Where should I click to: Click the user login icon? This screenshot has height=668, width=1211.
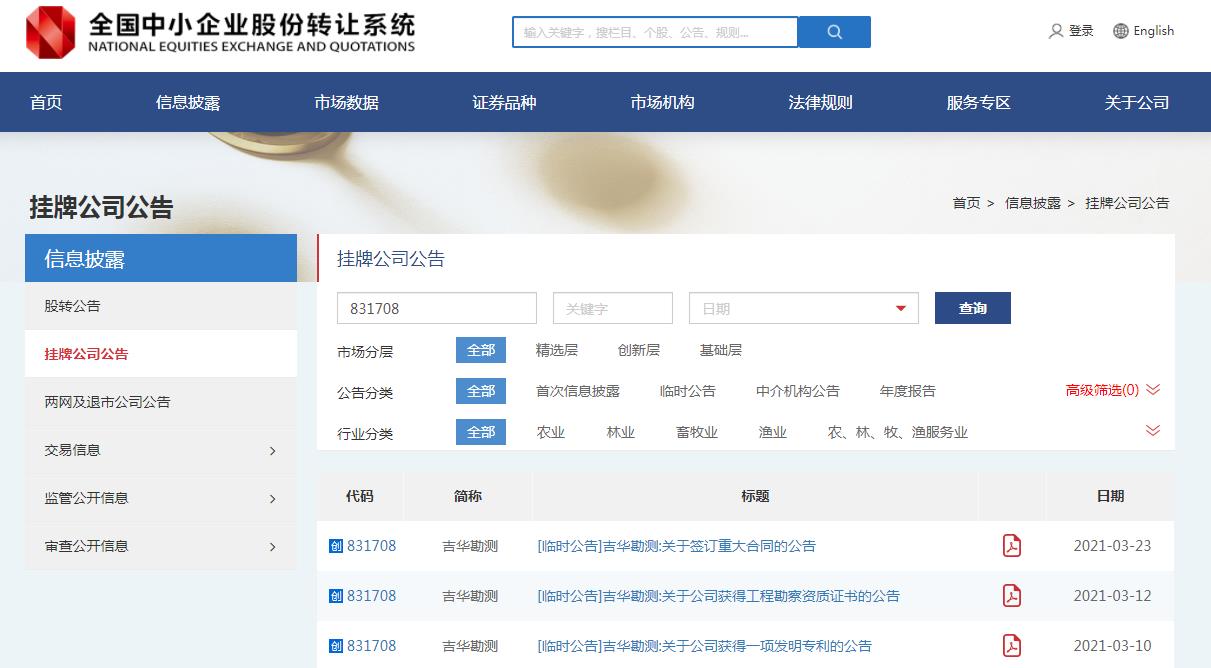point(1056,31)
